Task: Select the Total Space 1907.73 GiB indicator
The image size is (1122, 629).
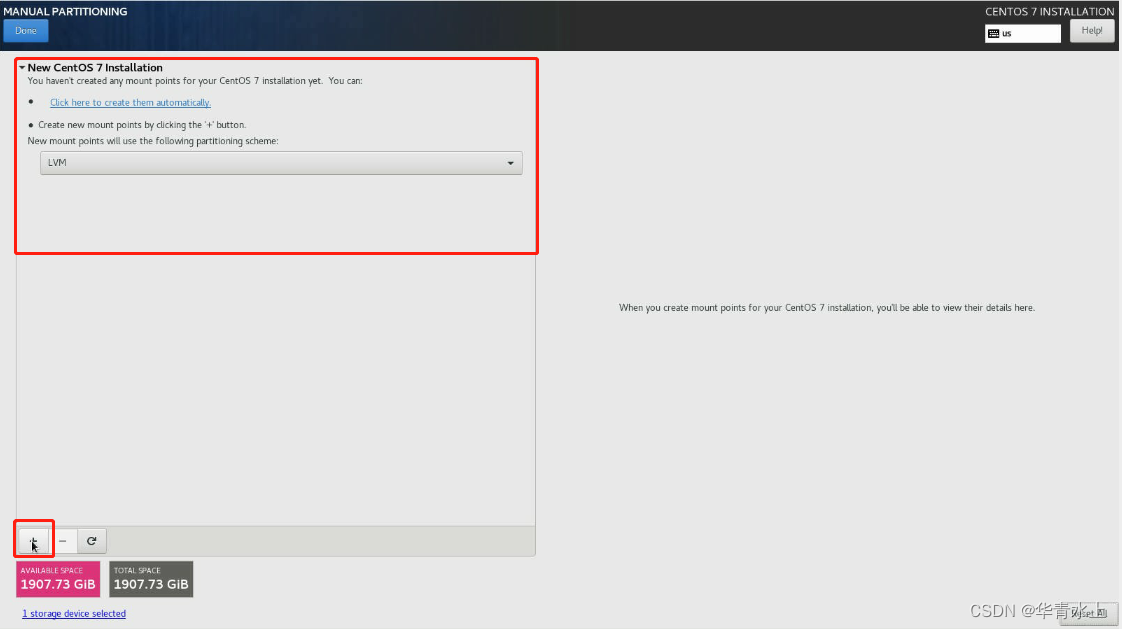Action: (x=151, y=579)
